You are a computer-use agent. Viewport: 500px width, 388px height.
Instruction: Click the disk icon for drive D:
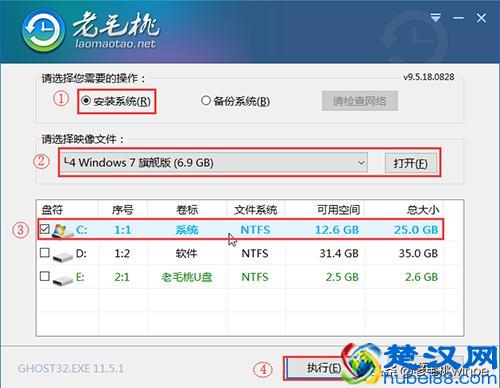point(62,256)
